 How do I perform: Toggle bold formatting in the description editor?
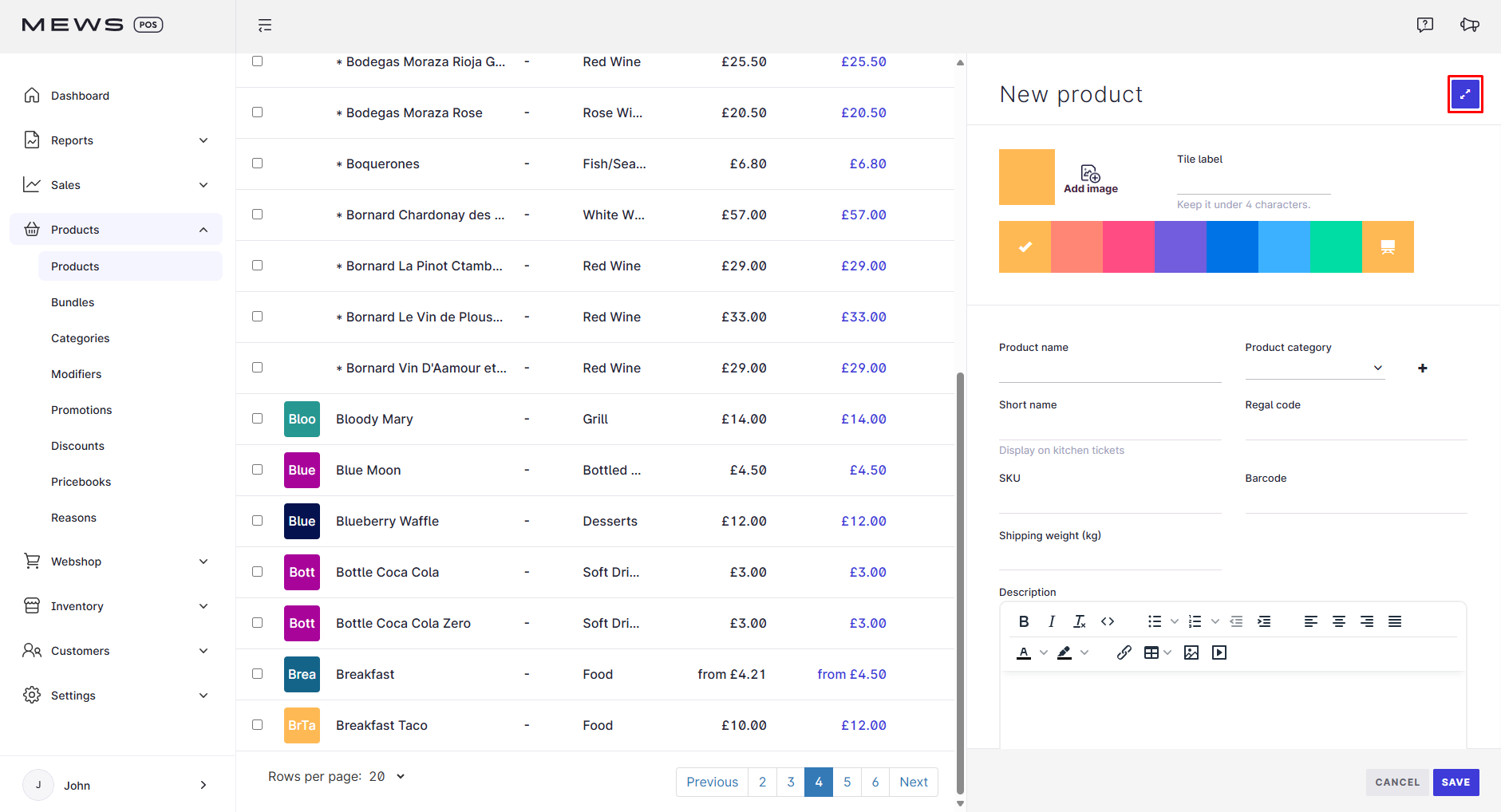1024,621
